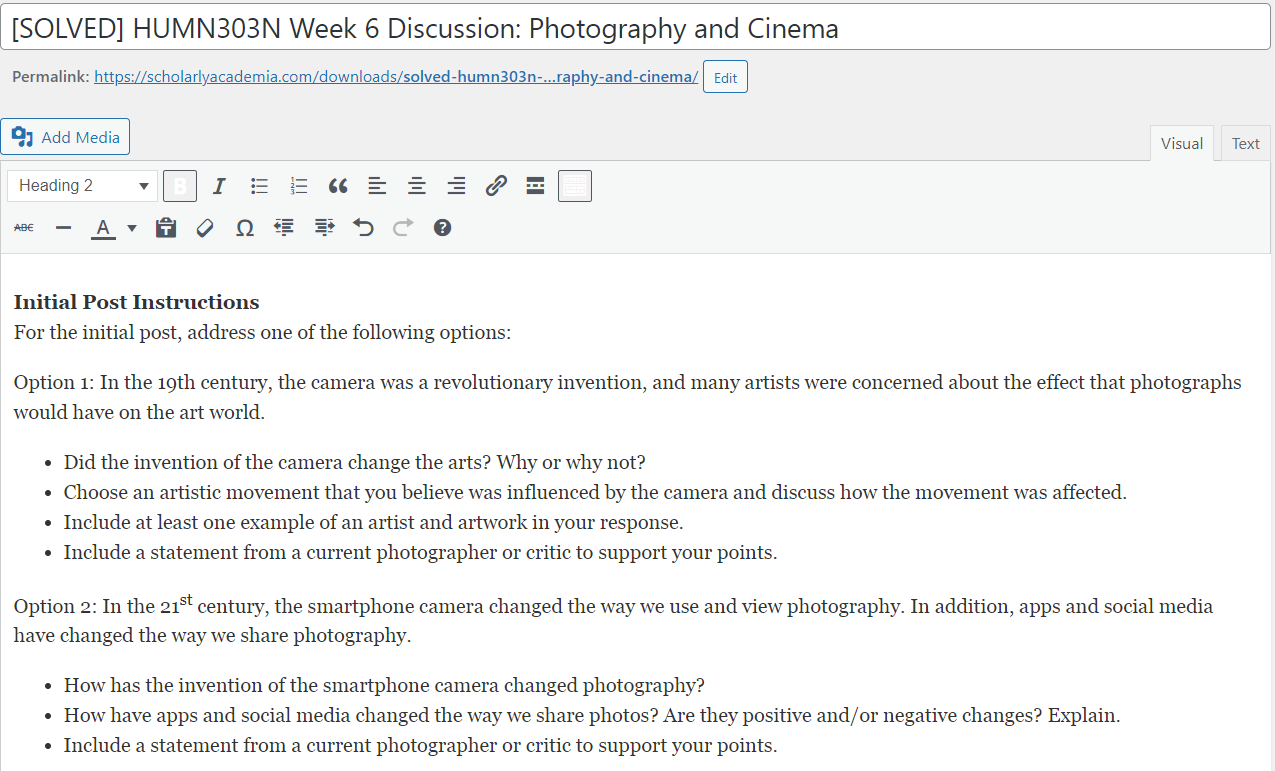The width and height of the screenshot is (1275, 771).
Task: Apply strikethrough formatting
Action: tap(24, 228)
